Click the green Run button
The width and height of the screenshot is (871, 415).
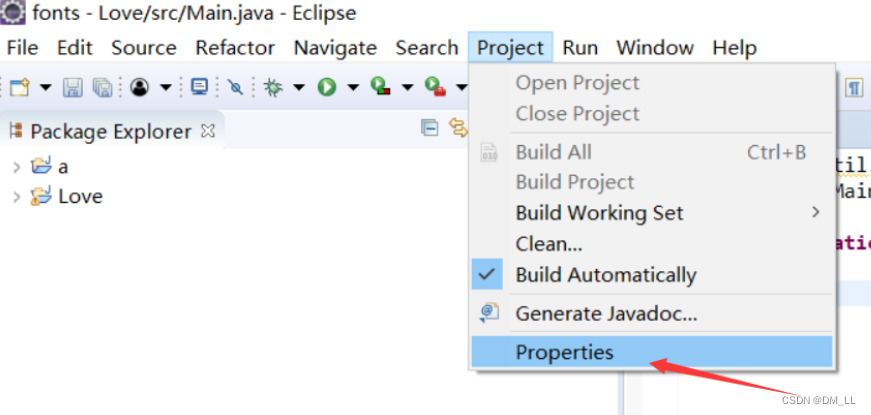coord(327,87)
